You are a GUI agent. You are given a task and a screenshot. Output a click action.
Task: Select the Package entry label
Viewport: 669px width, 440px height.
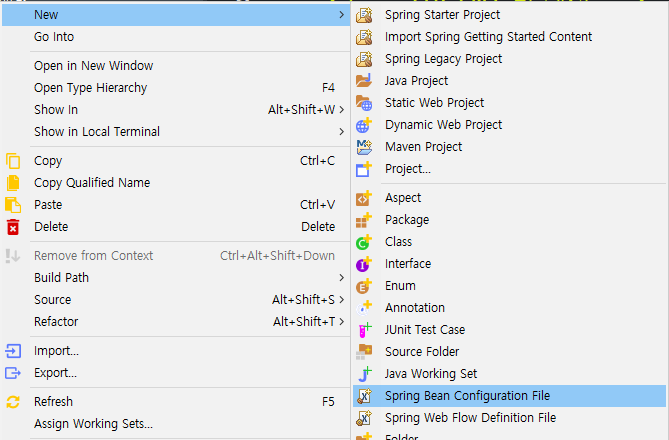pos(407,220)
